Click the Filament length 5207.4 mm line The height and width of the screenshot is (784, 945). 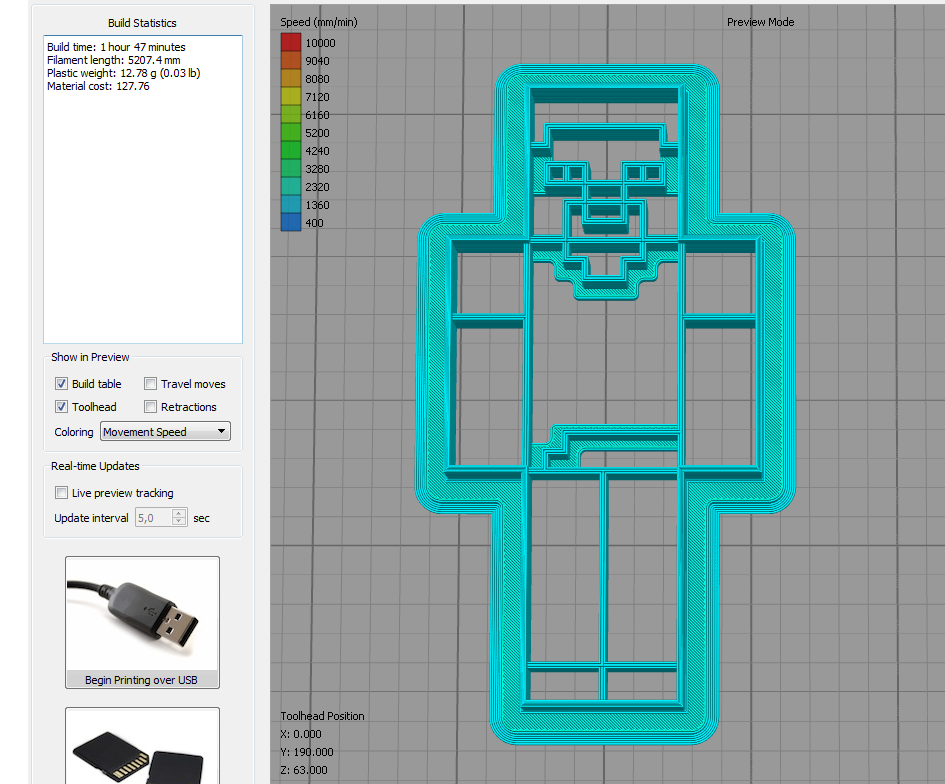pos(114,60)
